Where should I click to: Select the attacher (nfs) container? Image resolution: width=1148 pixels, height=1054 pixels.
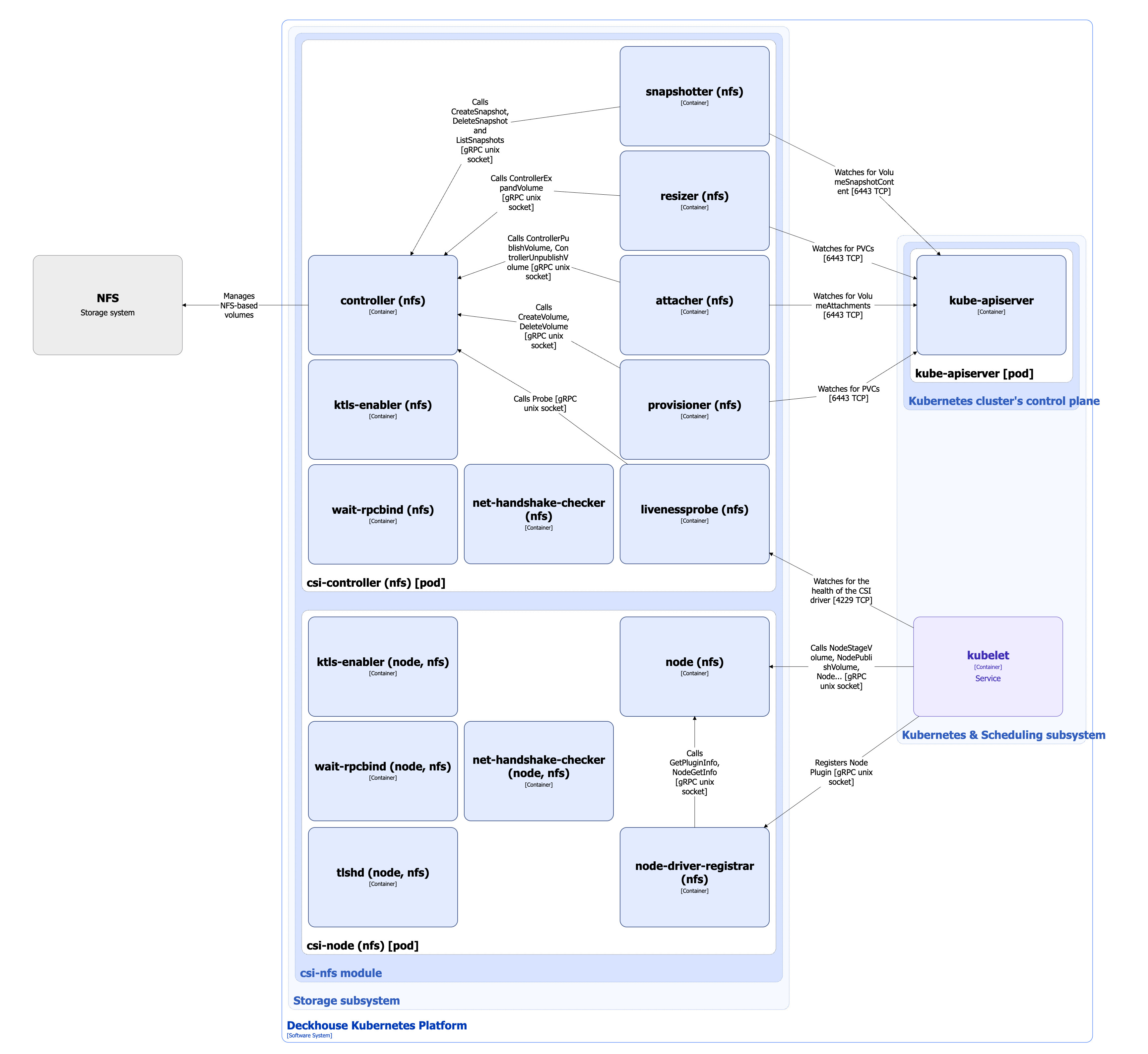click(x=694, y=305)
